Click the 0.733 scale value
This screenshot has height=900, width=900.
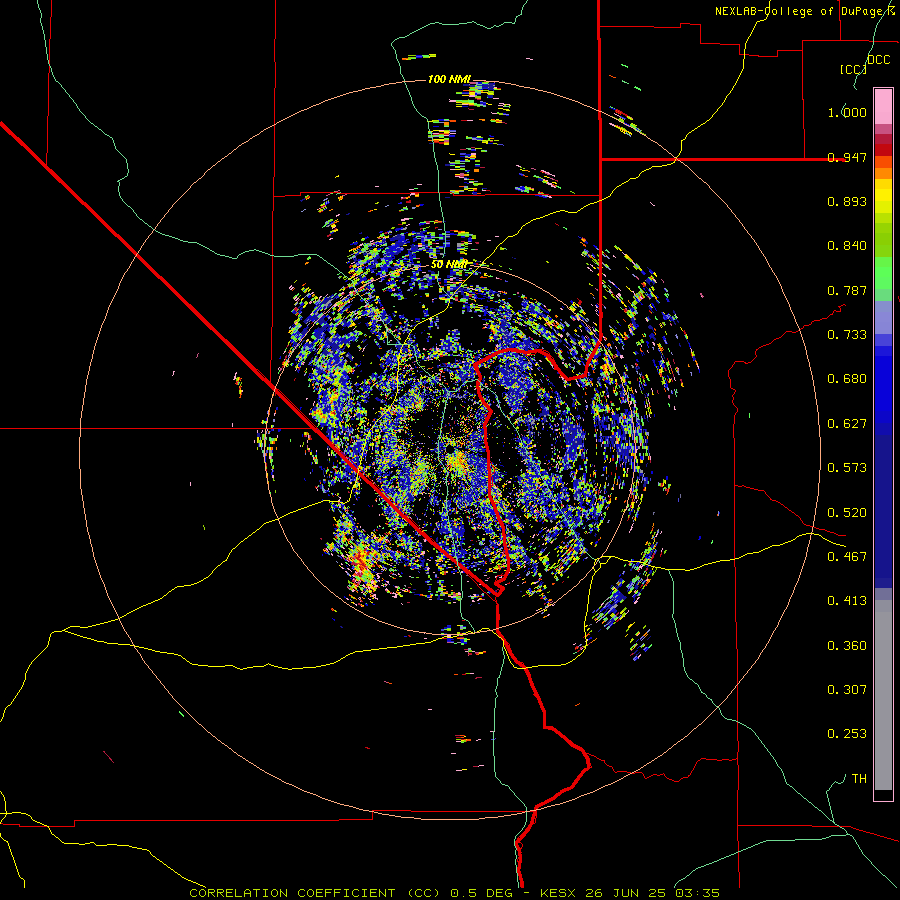point(847,335)
